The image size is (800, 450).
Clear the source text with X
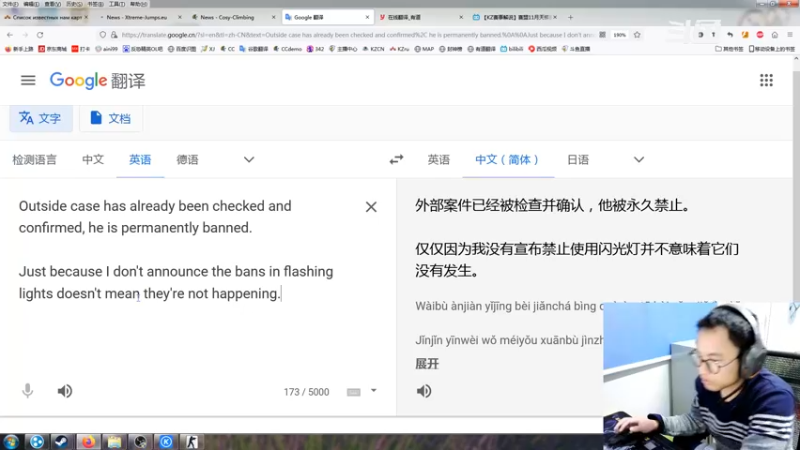tap(371, 207)
